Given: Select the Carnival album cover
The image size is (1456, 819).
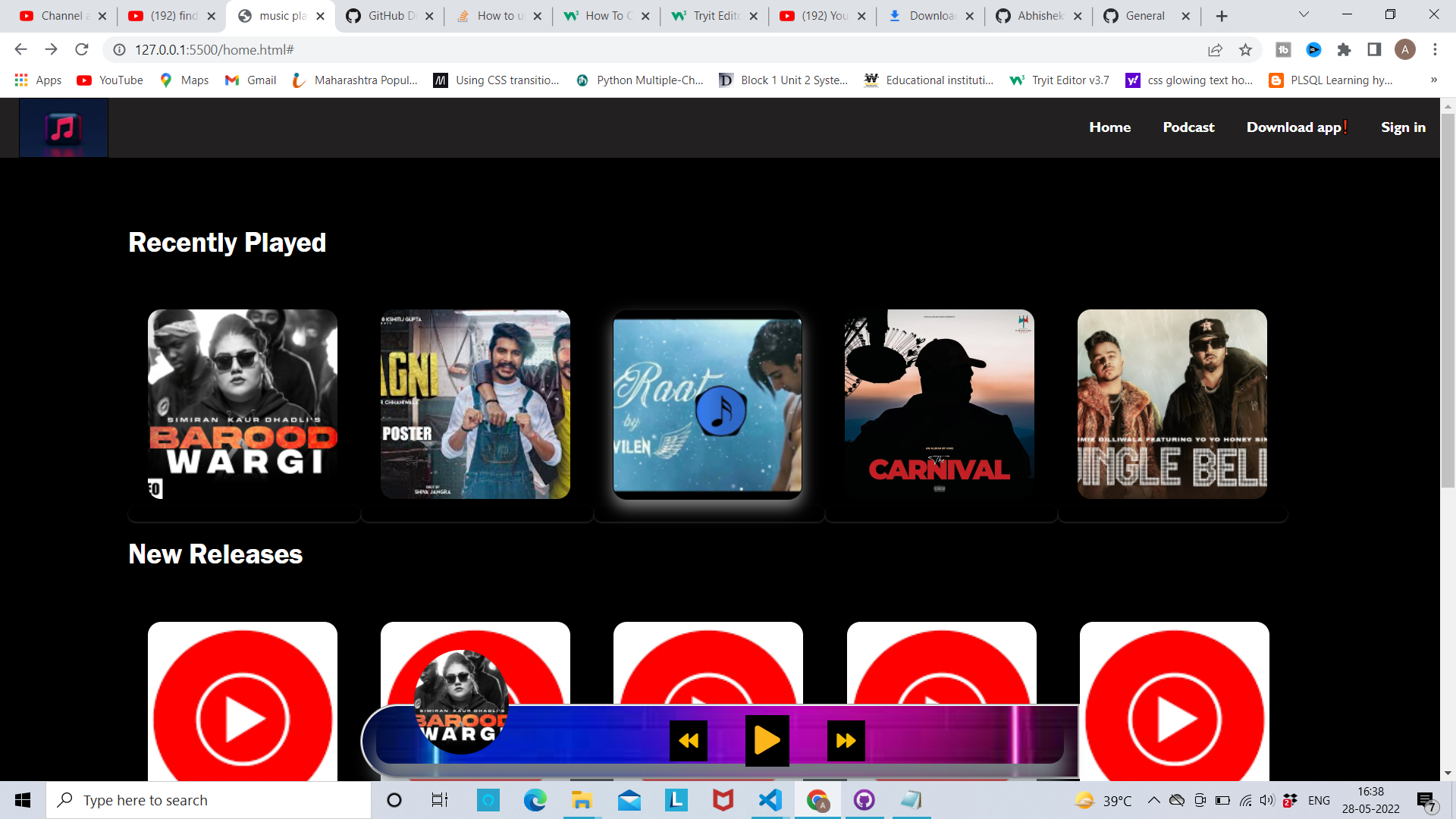Looking at the screenshot, I should point(940,404).
